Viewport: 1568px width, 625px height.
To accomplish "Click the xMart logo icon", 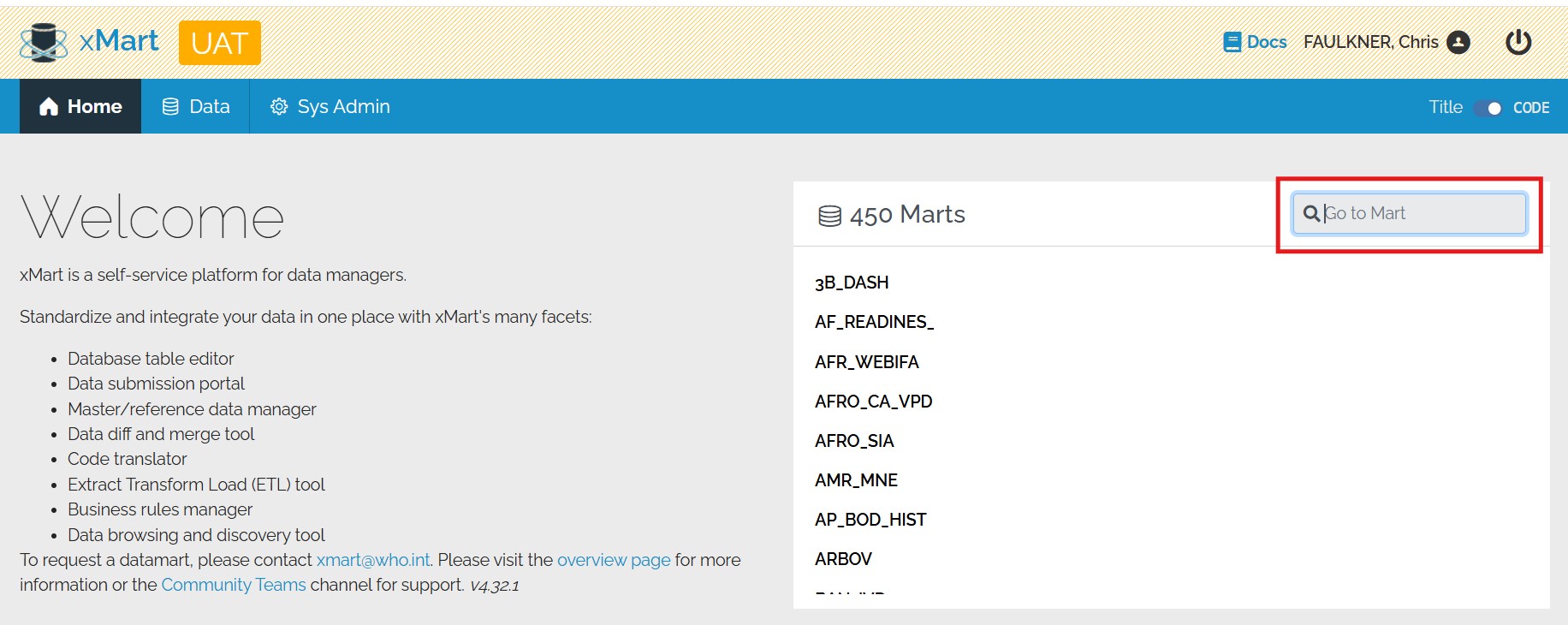I will (x=44, y=42).
